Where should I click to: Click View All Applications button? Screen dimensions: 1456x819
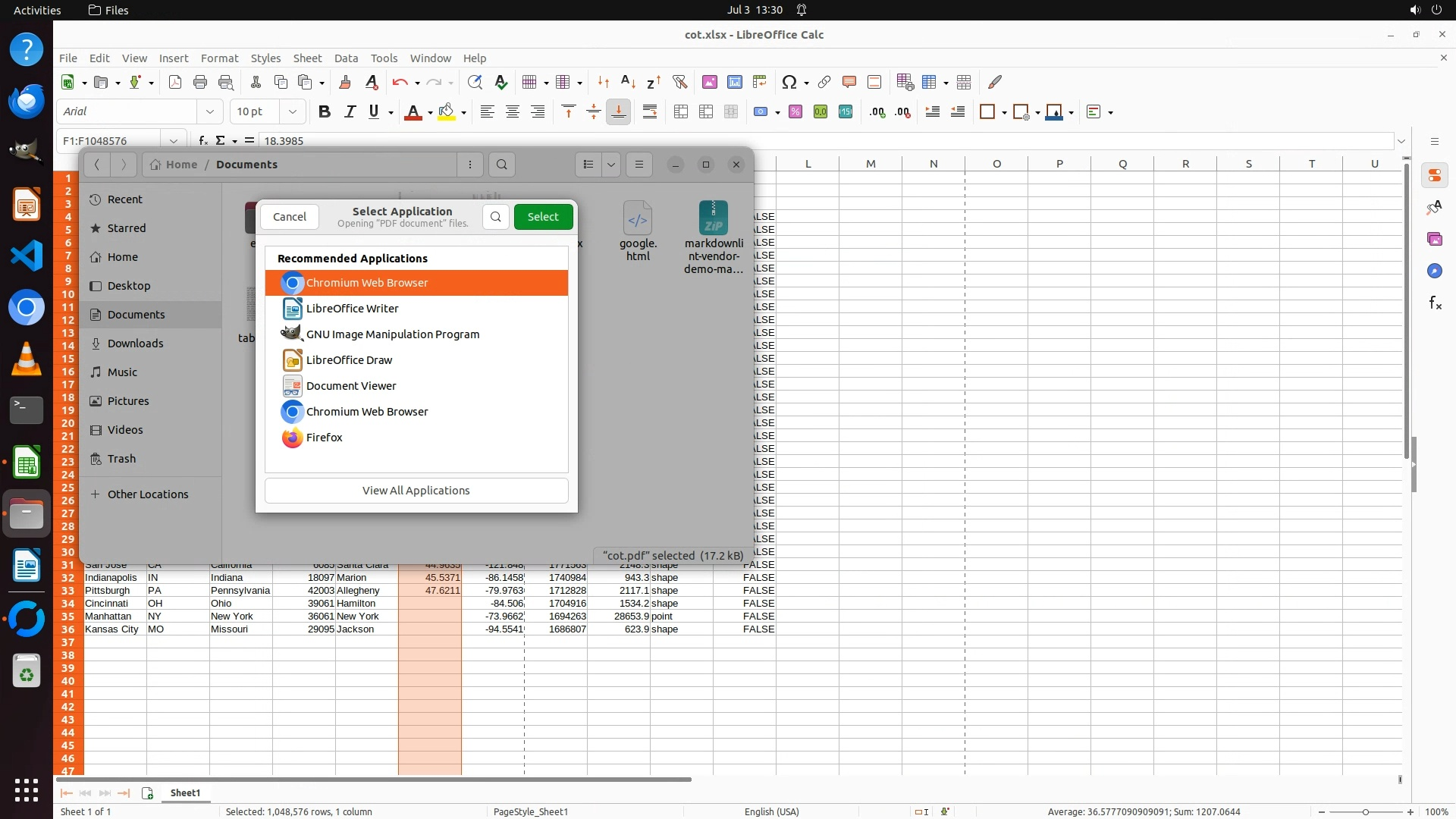tap(416, 491)
